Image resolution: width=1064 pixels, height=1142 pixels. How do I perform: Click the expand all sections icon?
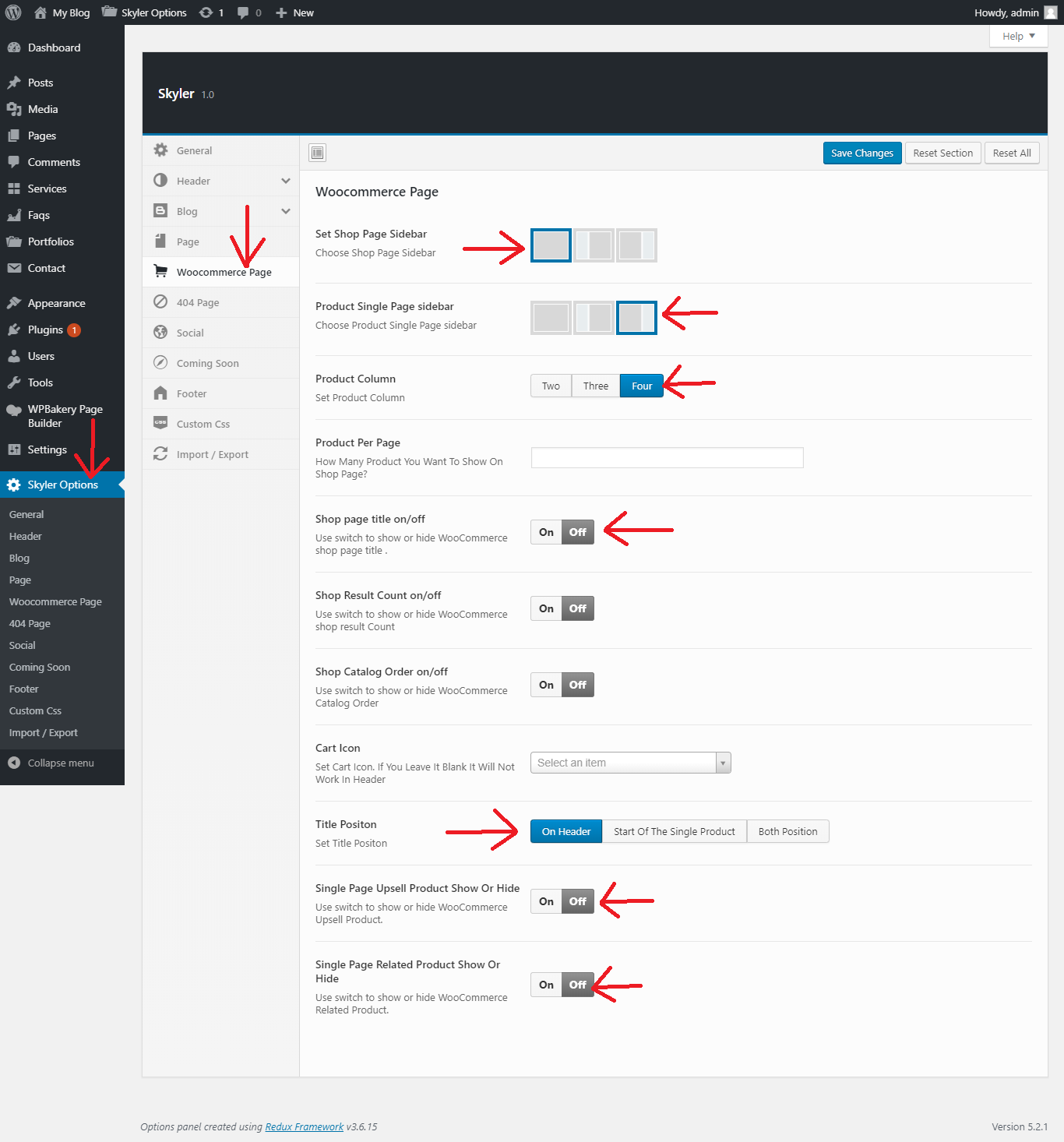[x=317, y=153]
